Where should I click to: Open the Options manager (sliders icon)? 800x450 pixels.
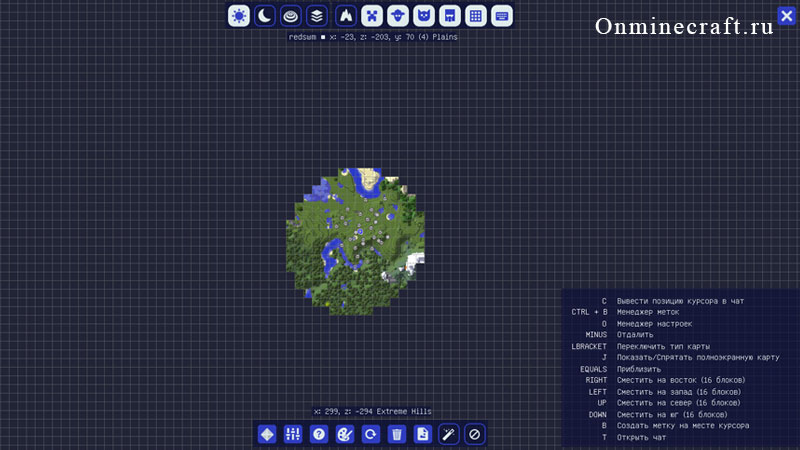[x=293, y=434]
